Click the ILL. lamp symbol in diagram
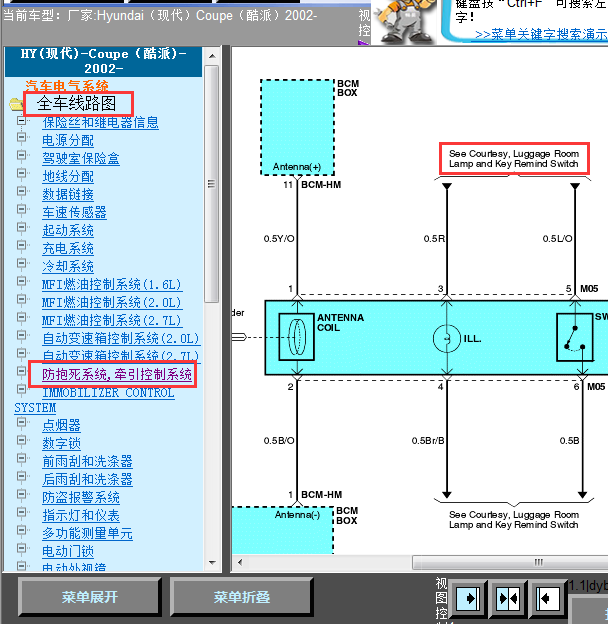This screenshot has width=608, height=624. pos(447,339)
